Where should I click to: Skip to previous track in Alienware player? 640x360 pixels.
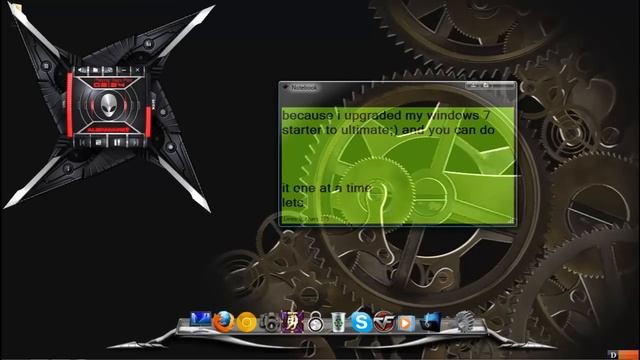[83, 142]
